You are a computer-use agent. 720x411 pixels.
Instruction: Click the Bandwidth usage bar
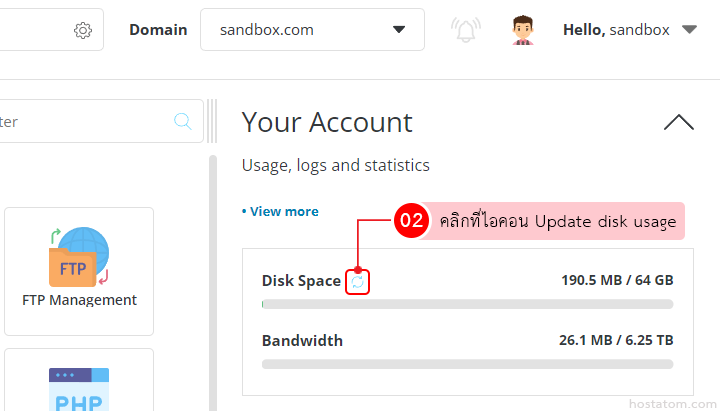[x=467, y=363]
